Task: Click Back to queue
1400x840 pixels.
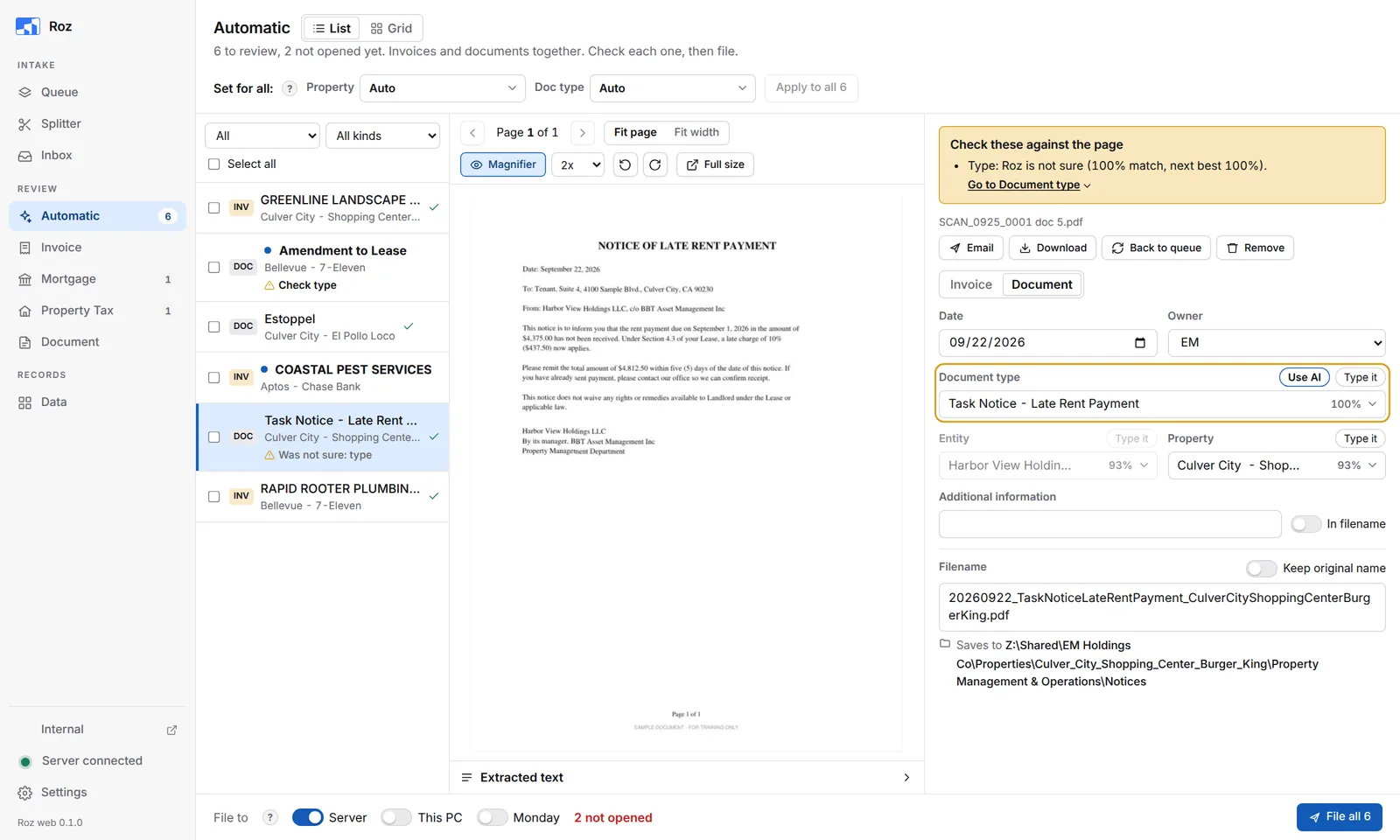Action: [1157, 248]
